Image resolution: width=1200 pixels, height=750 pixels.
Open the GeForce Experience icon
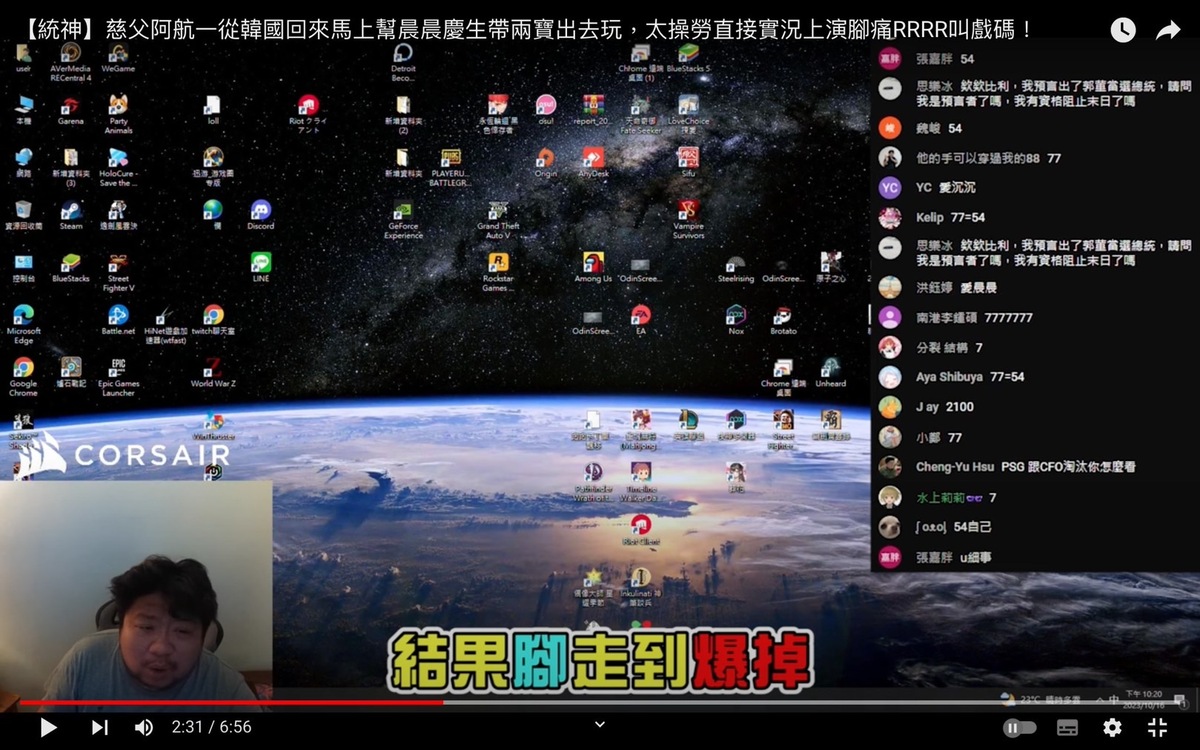(403, 219)
